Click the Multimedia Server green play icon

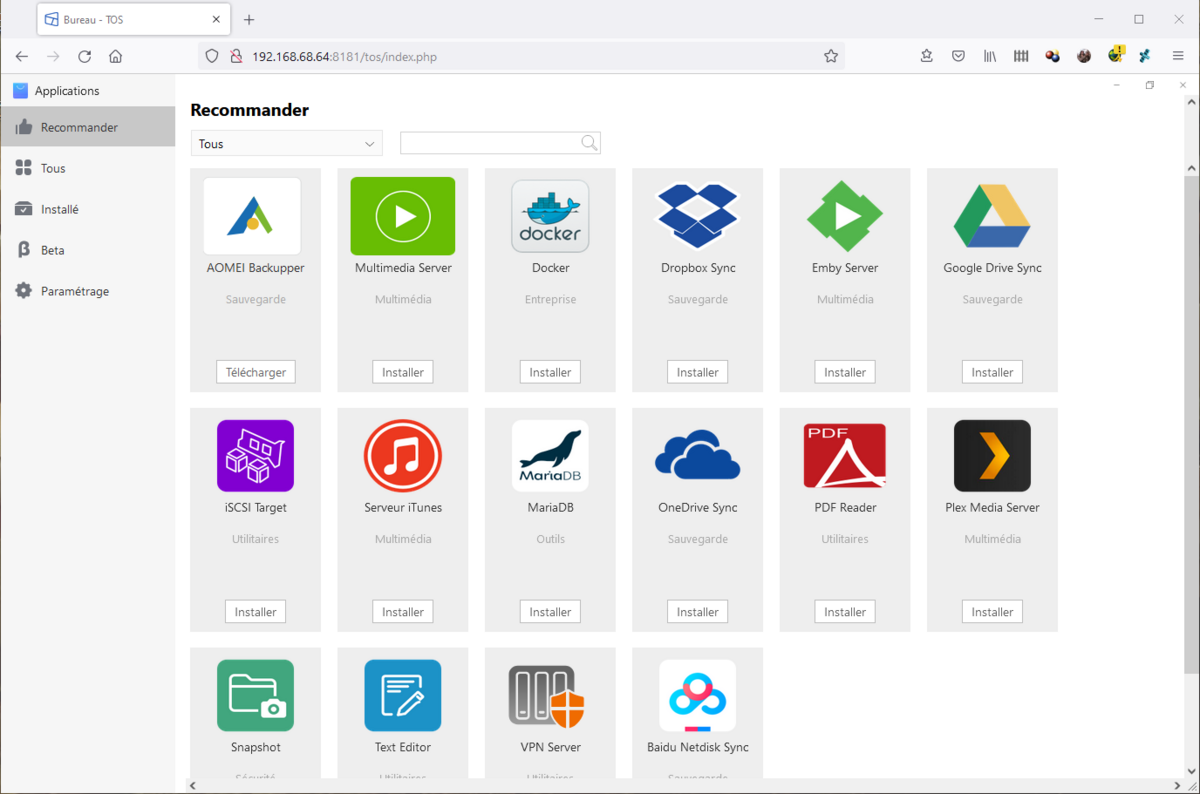[x=403, y=216]
